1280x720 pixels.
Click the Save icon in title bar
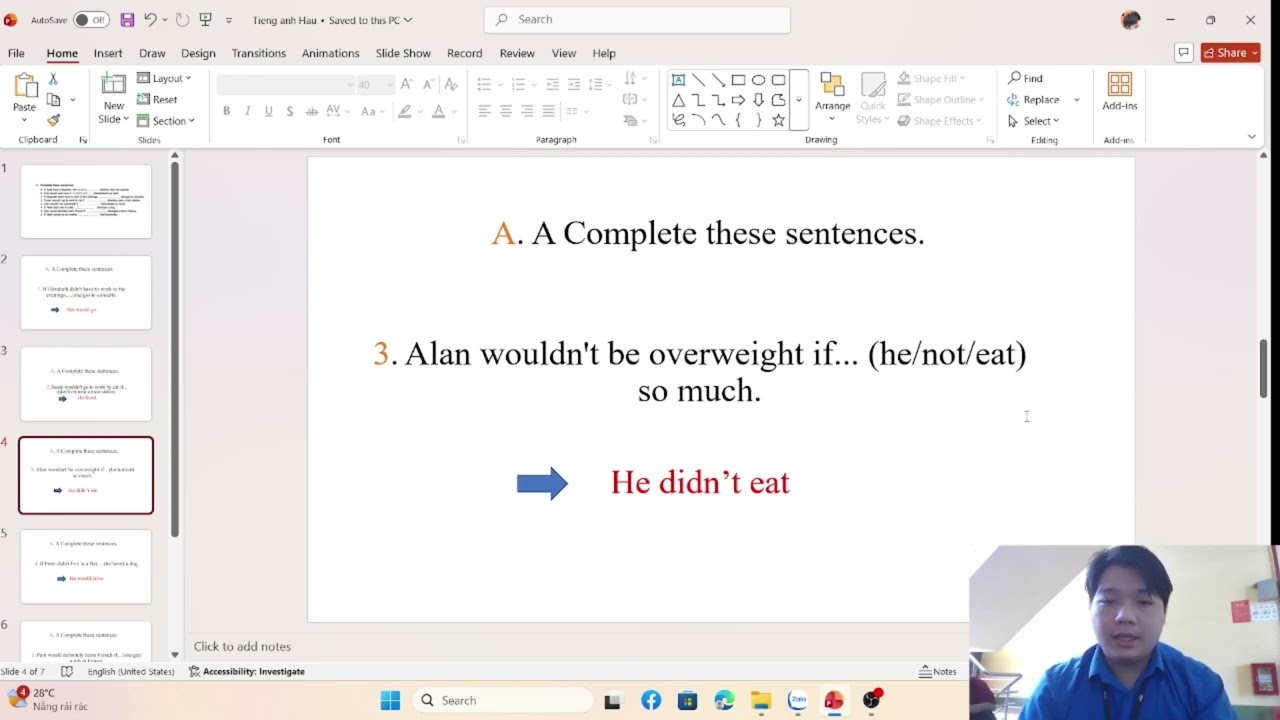[127, 20]
